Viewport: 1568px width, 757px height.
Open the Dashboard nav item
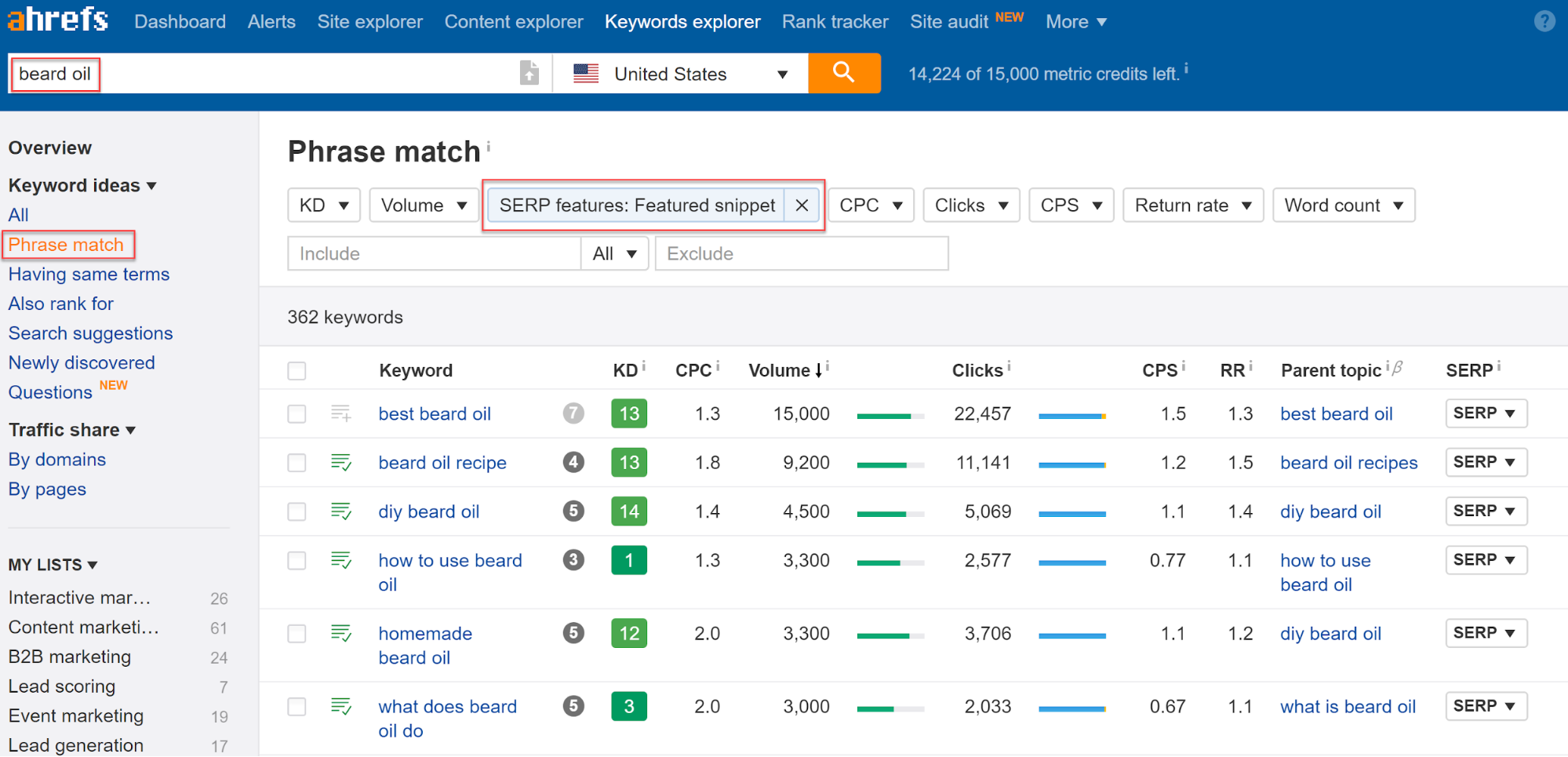pyautogui.click(x=180, y=21)
